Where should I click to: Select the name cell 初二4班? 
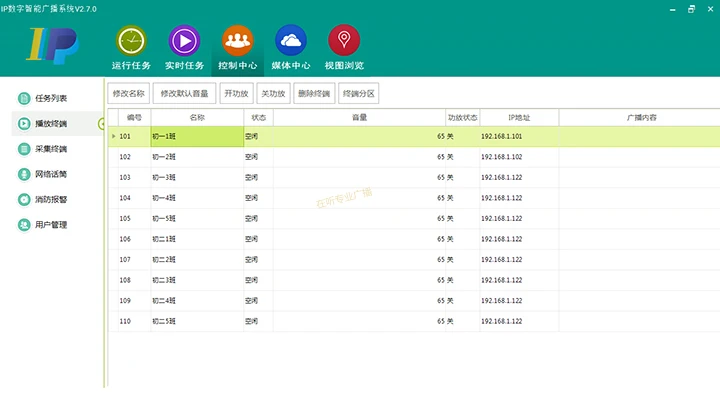coord(197,301)
